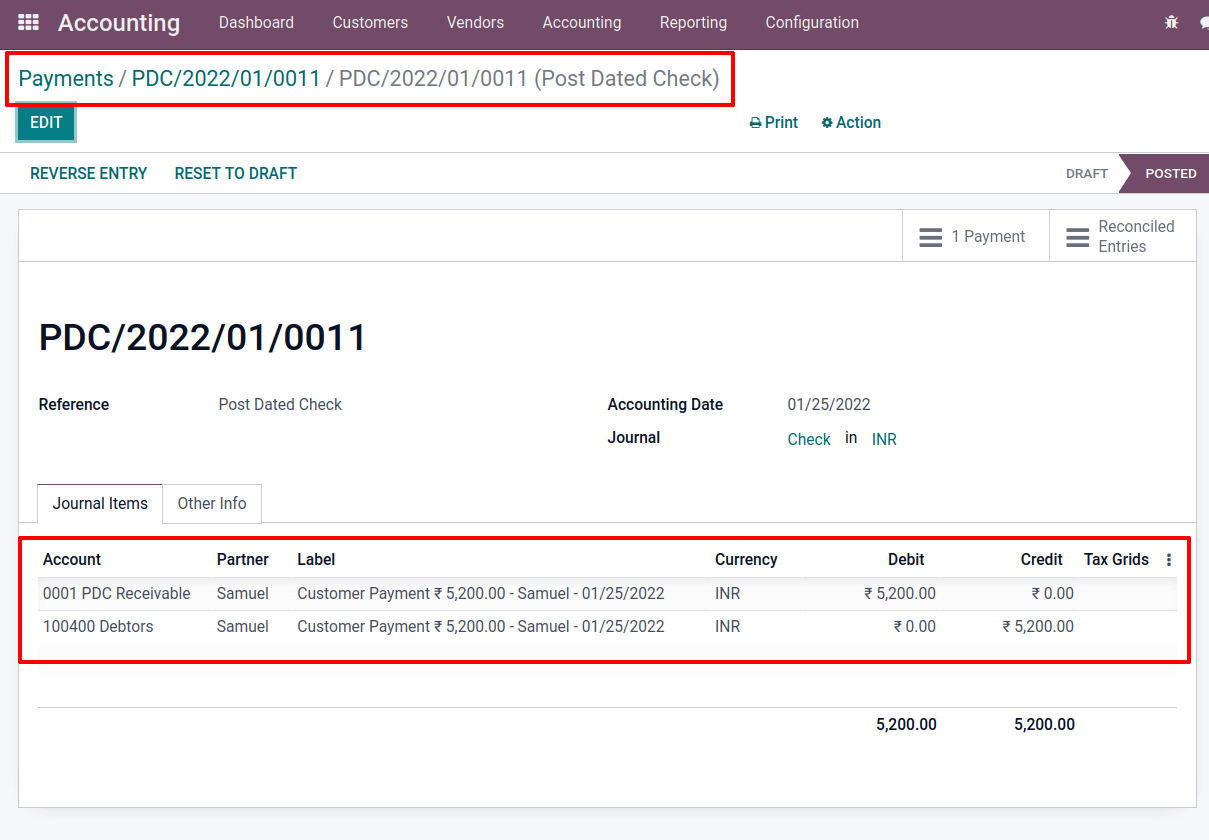Screen dimensions: 1209x840
Task: Open the Vendors menu
Action: (475, 22)
